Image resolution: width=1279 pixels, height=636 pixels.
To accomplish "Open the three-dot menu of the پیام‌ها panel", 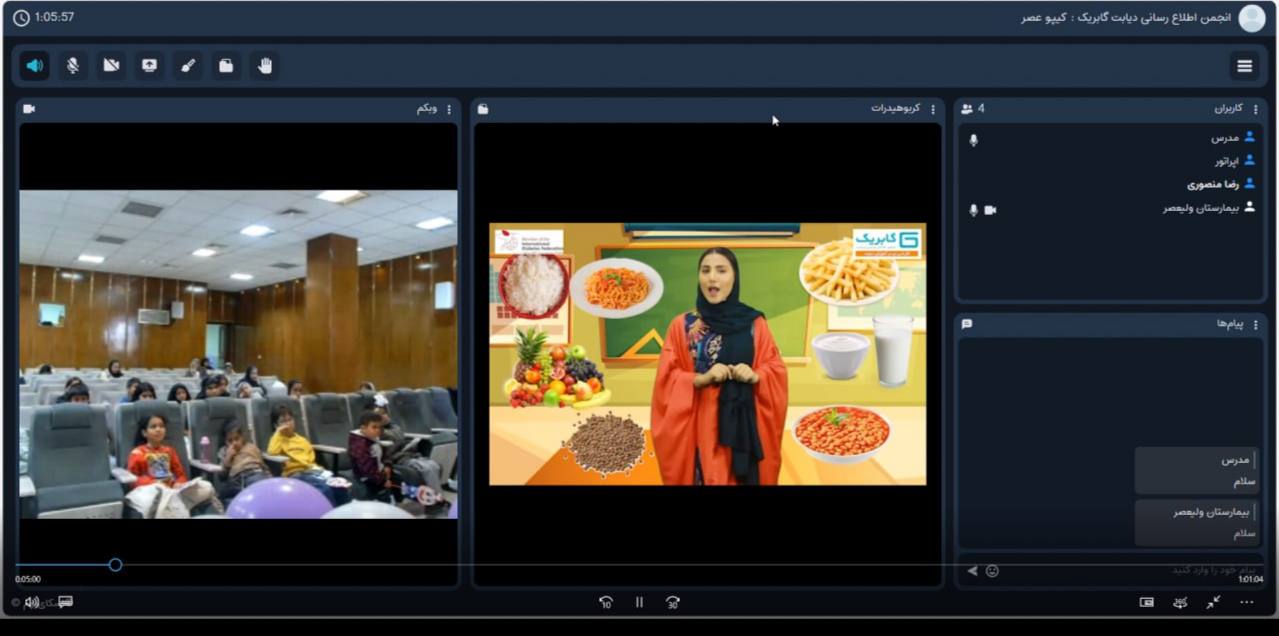I will (1256, 325).
